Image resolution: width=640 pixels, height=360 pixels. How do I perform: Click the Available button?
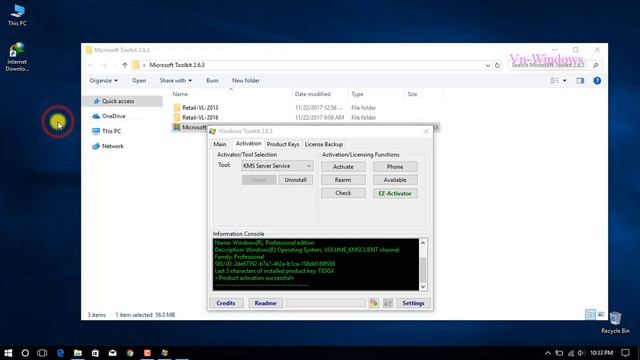click(x=395, y=180)
